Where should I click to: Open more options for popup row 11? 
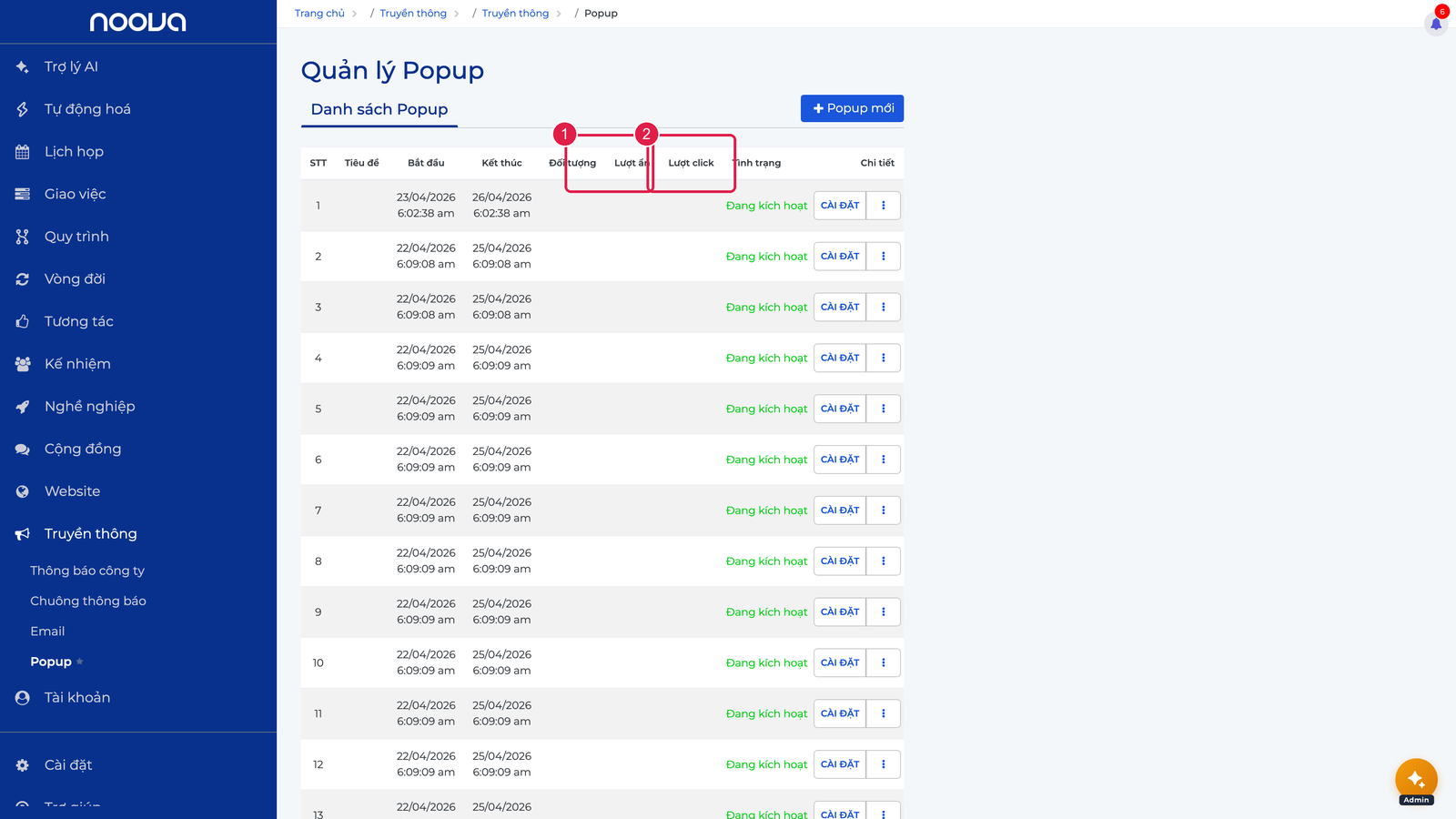click(x=884, y=713)
